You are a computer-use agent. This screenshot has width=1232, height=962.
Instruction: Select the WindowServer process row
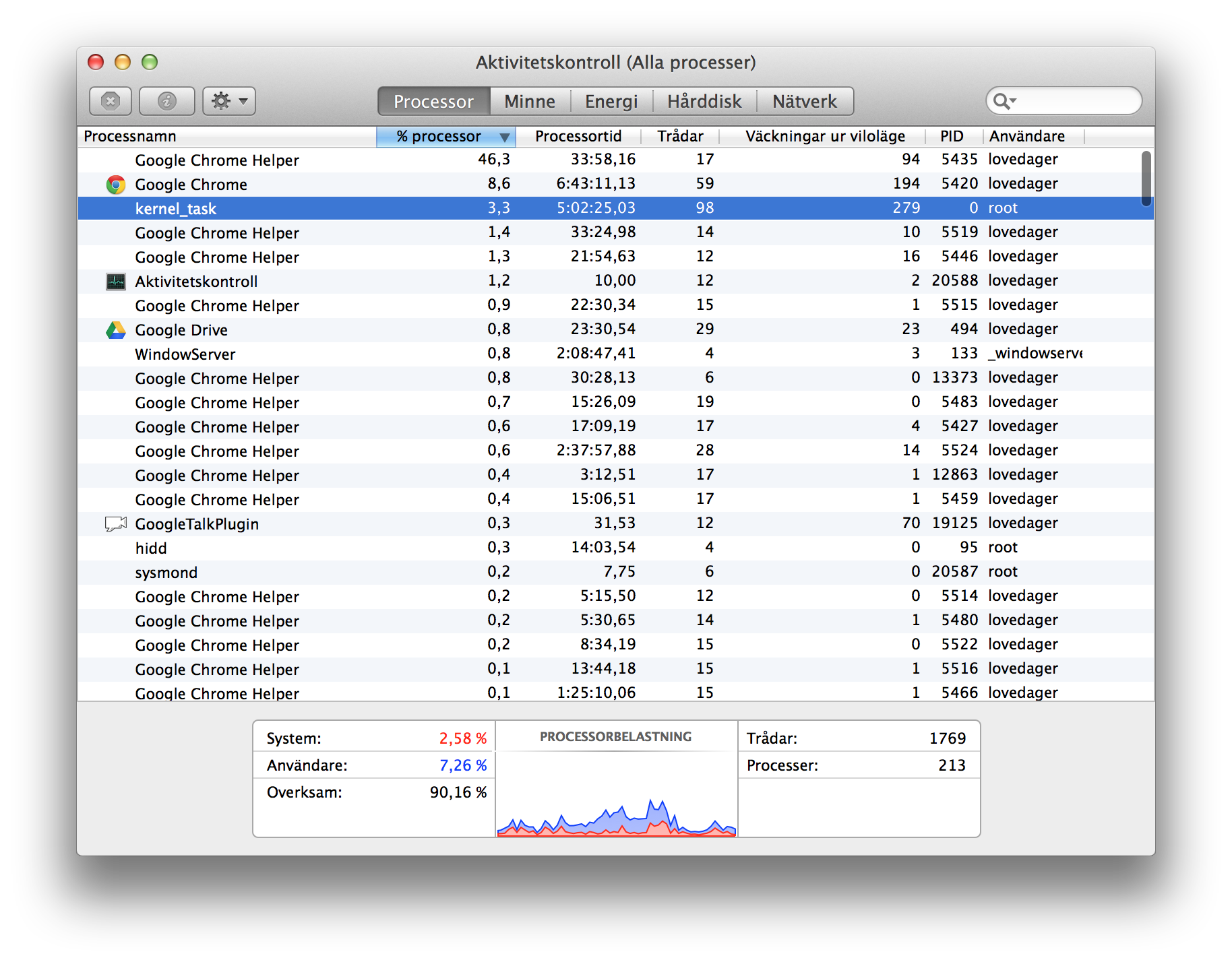[x=615, y=354]
